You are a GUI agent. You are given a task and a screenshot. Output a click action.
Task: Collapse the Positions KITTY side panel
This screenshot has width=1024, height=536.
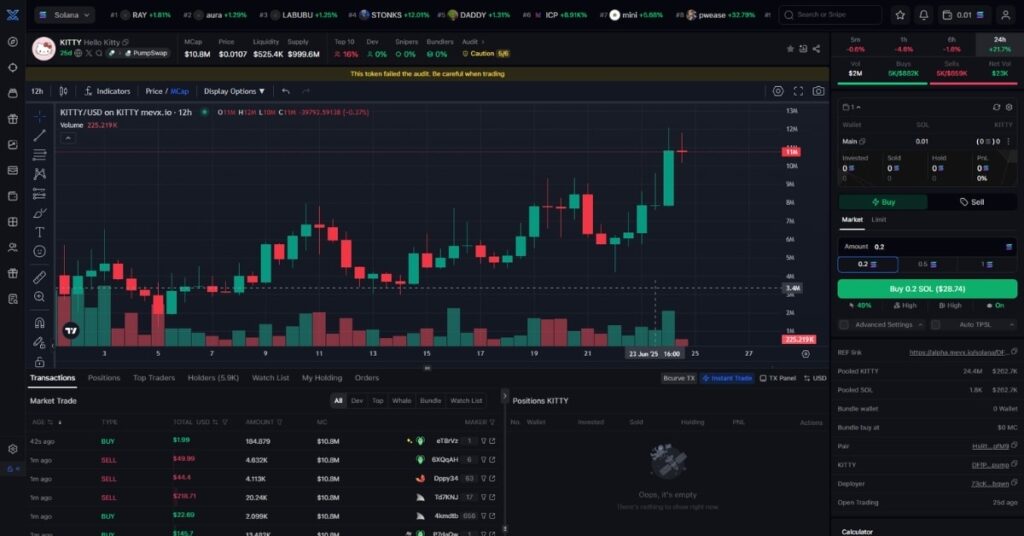coord(504,396)
